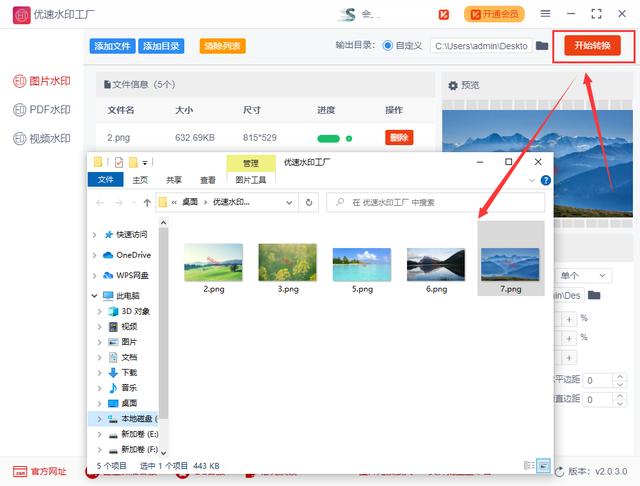Image resolution: width=640 pixels, height=486 pixels.
Task: Click the 添加目录 button
Action: (x=161, y=46)
